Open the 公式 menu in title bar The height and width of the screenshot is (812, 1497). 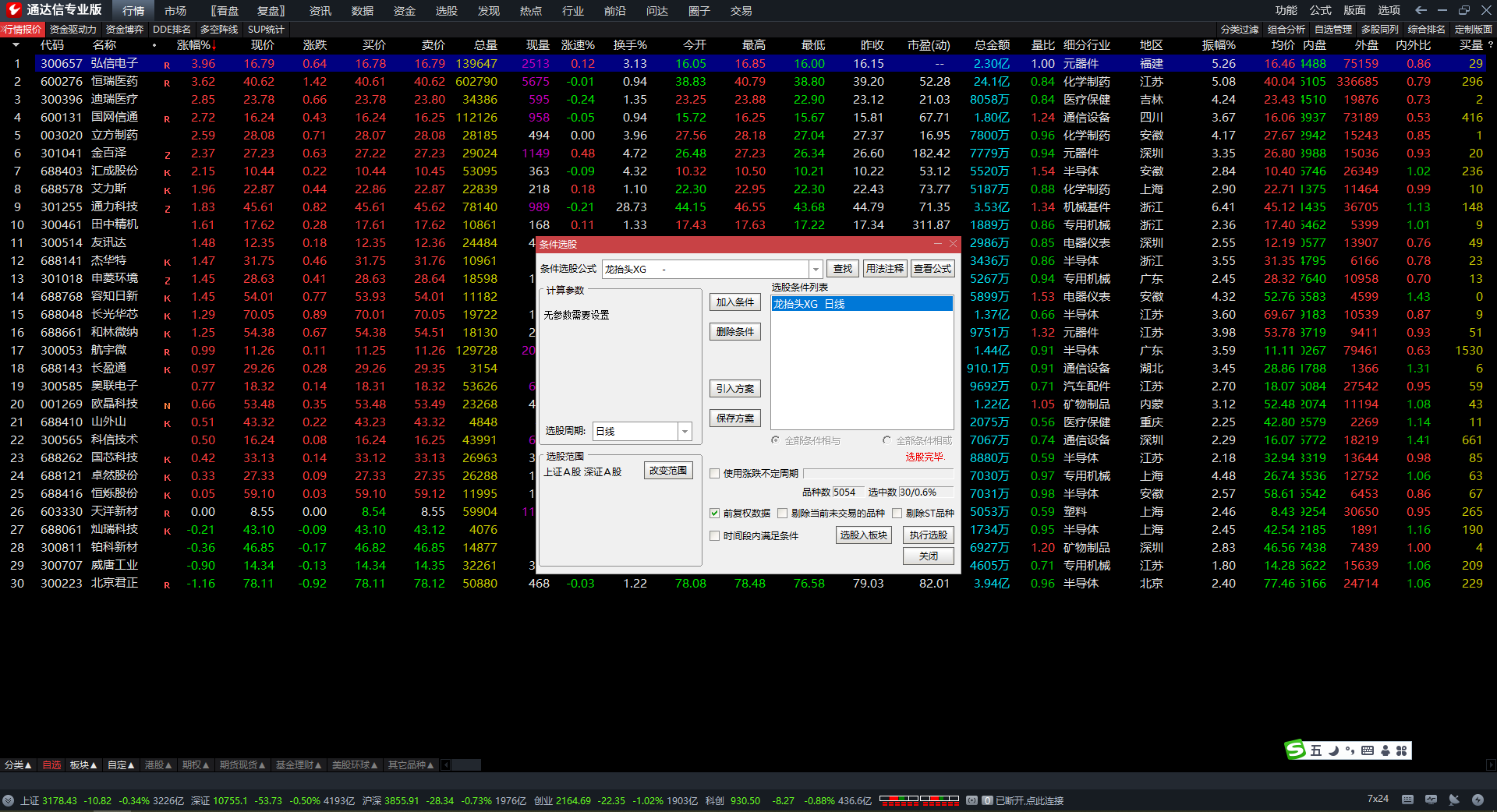pos(1321,10)
